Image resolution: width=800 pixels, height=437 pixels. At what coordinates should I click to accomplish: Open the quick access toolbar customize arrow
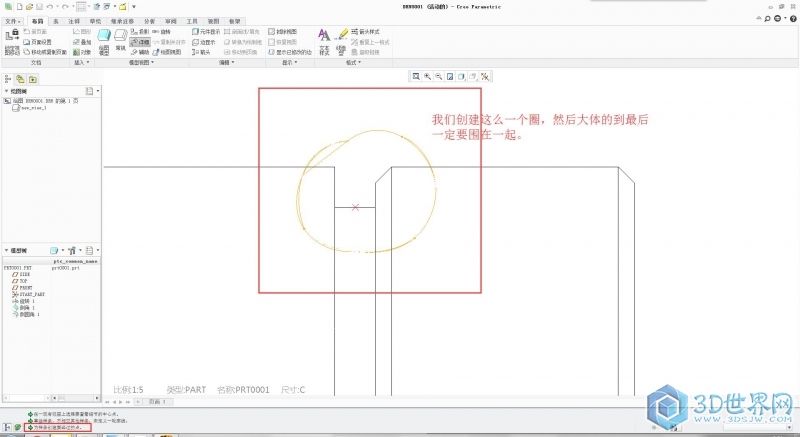[134, 7]
